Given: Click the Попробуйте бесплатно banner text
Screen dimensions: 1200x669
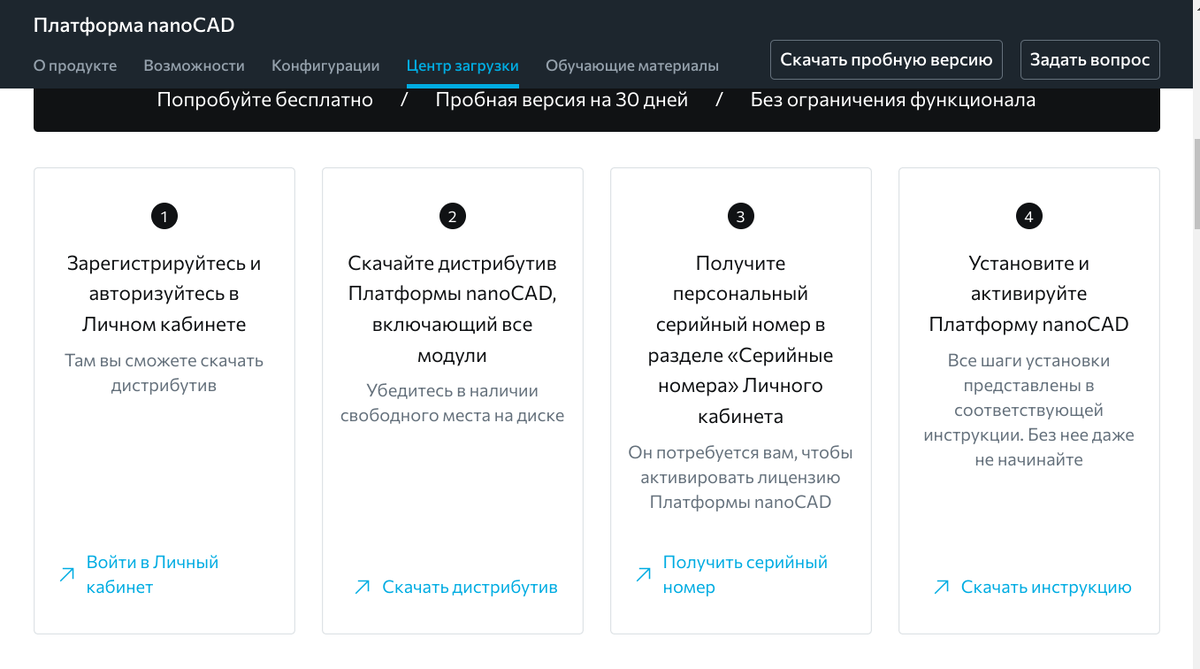Looking at the screenshot, I should pyautogui.click(x=265, y=100).
